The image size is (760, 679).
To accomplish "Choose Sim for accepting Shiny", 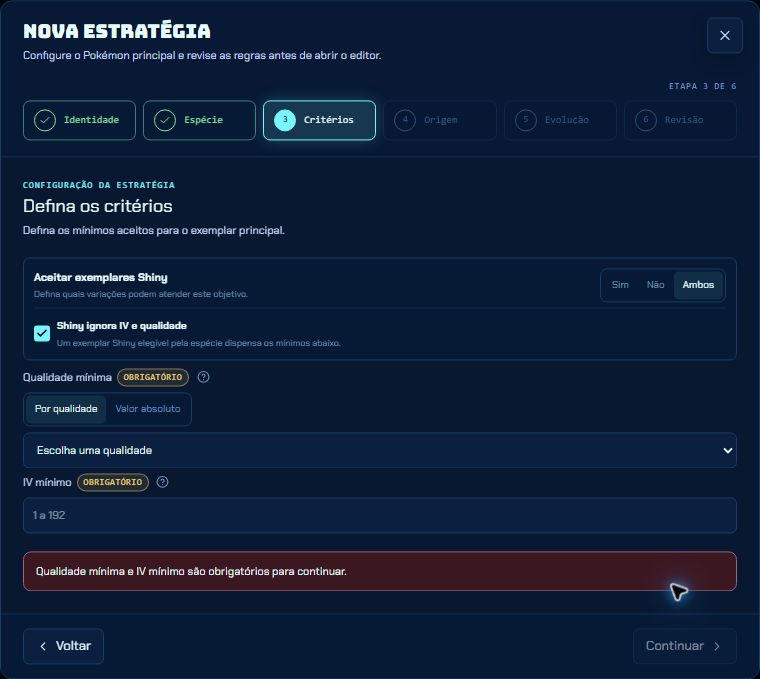I will pyautogui.click(x=620, y=285).
